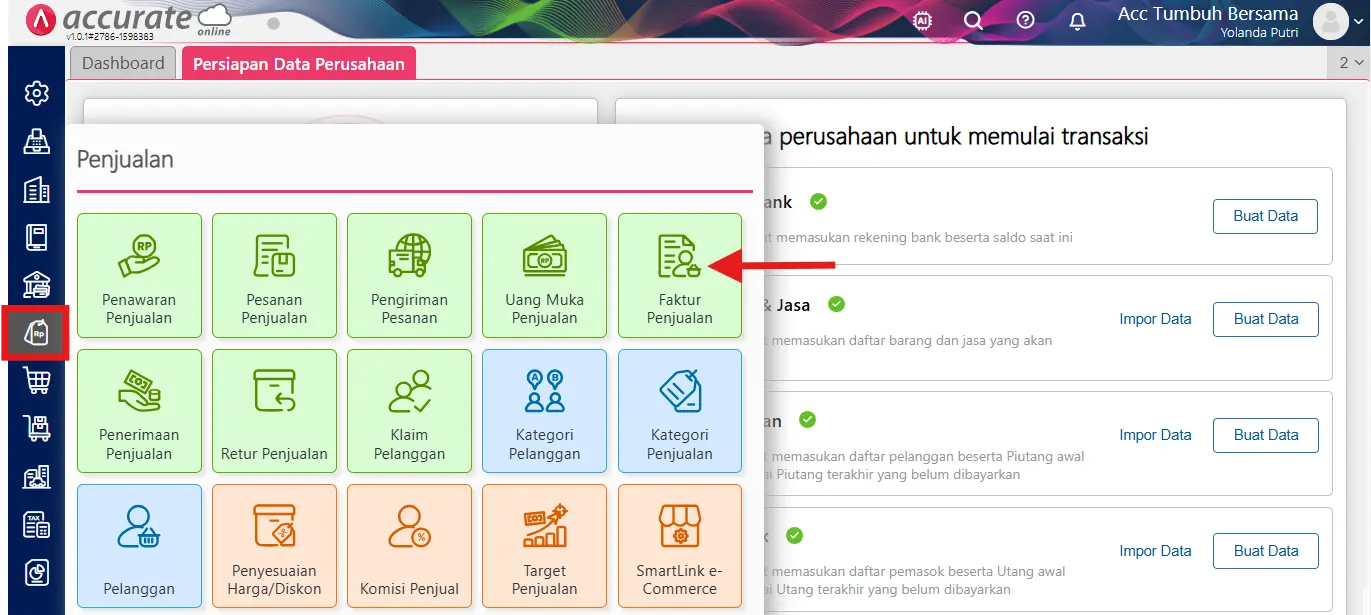The height and width of the screenshot is (615, 1371).
Task: Switch to the Dashboard tab
Action: 122,62
